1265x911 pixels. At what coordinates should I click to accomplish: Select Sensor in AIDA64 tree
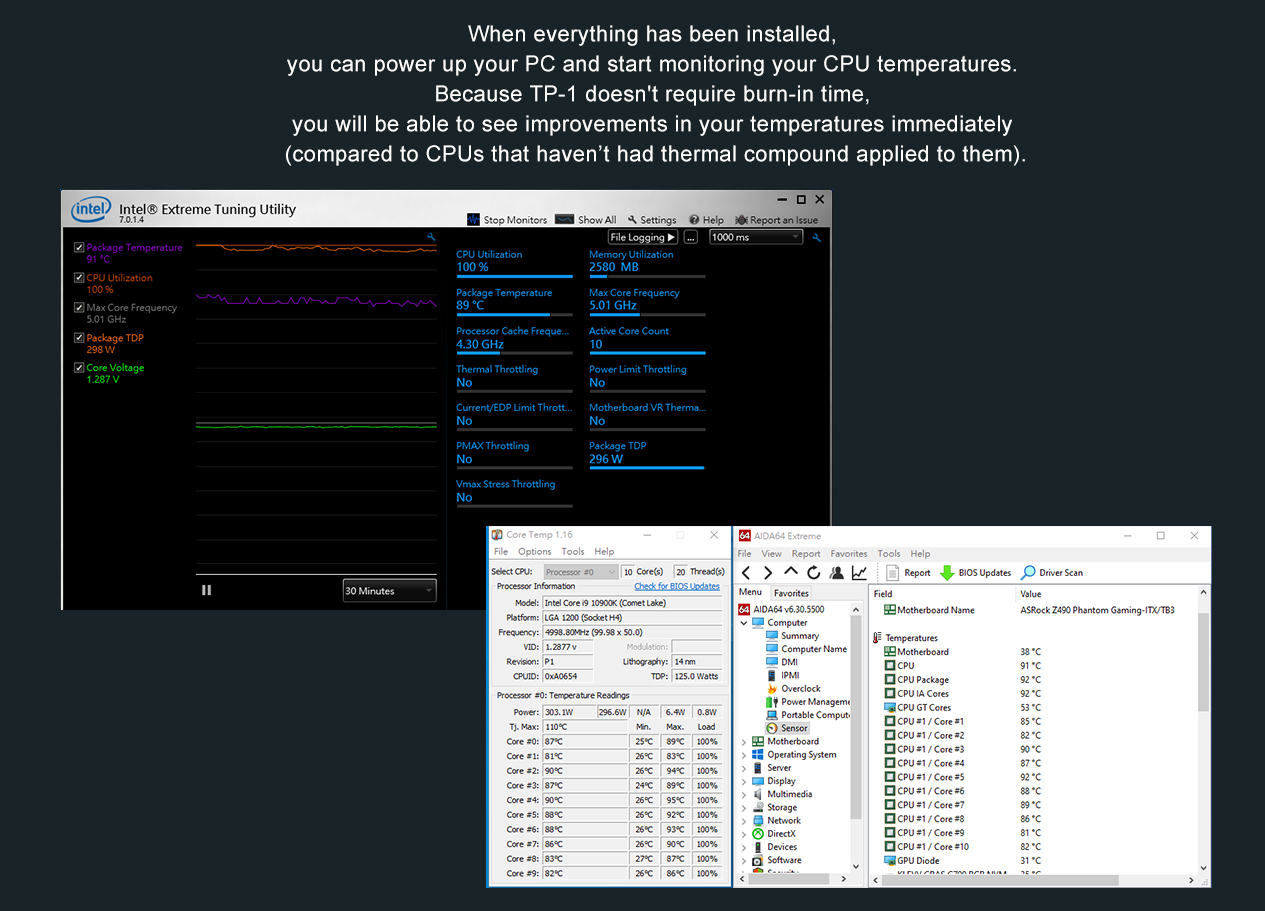pyautogui.click(x=787, y=728)
